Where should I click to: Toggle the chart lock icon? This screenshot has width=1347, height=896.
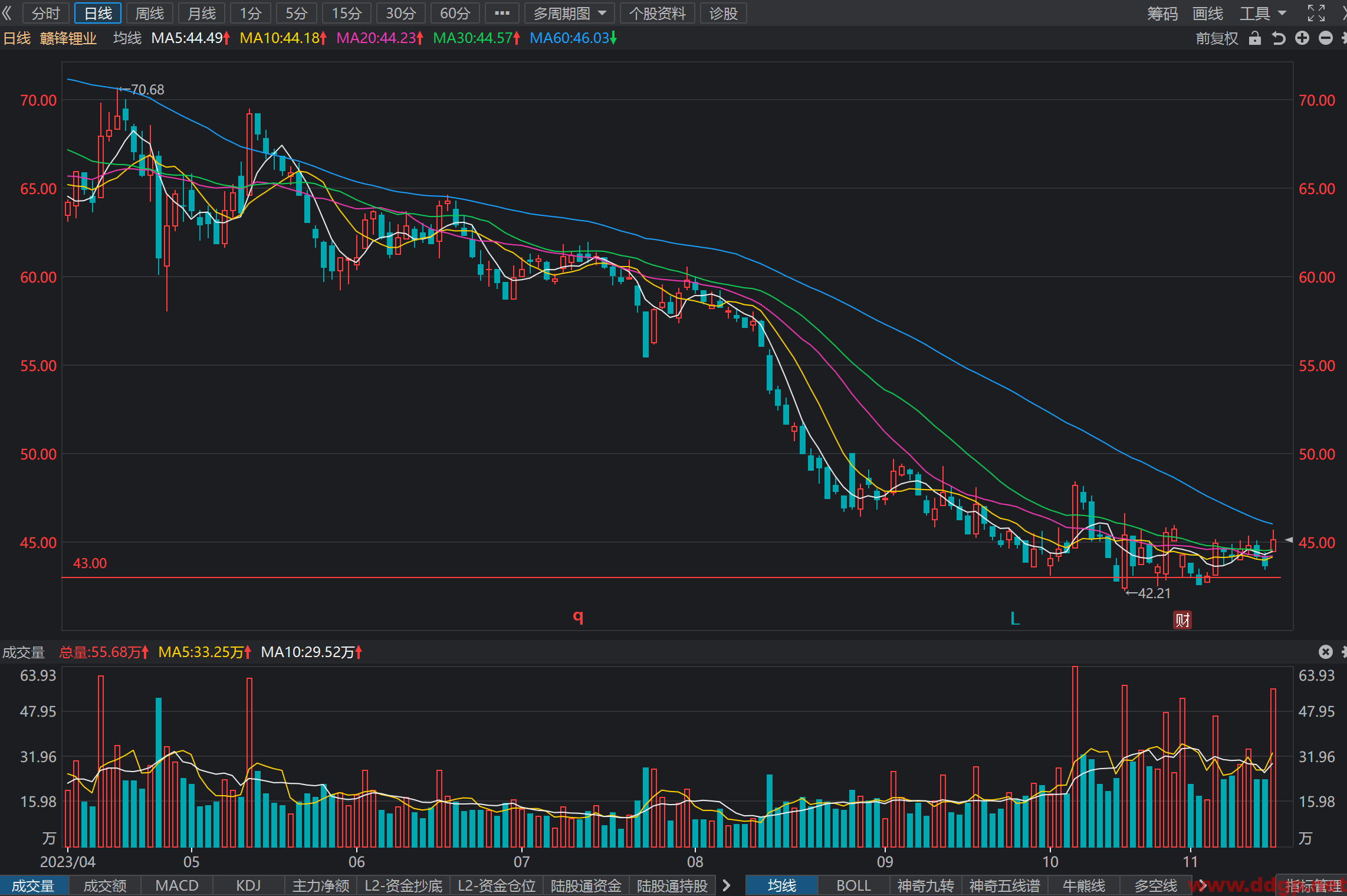click(x=1255, y=38)
